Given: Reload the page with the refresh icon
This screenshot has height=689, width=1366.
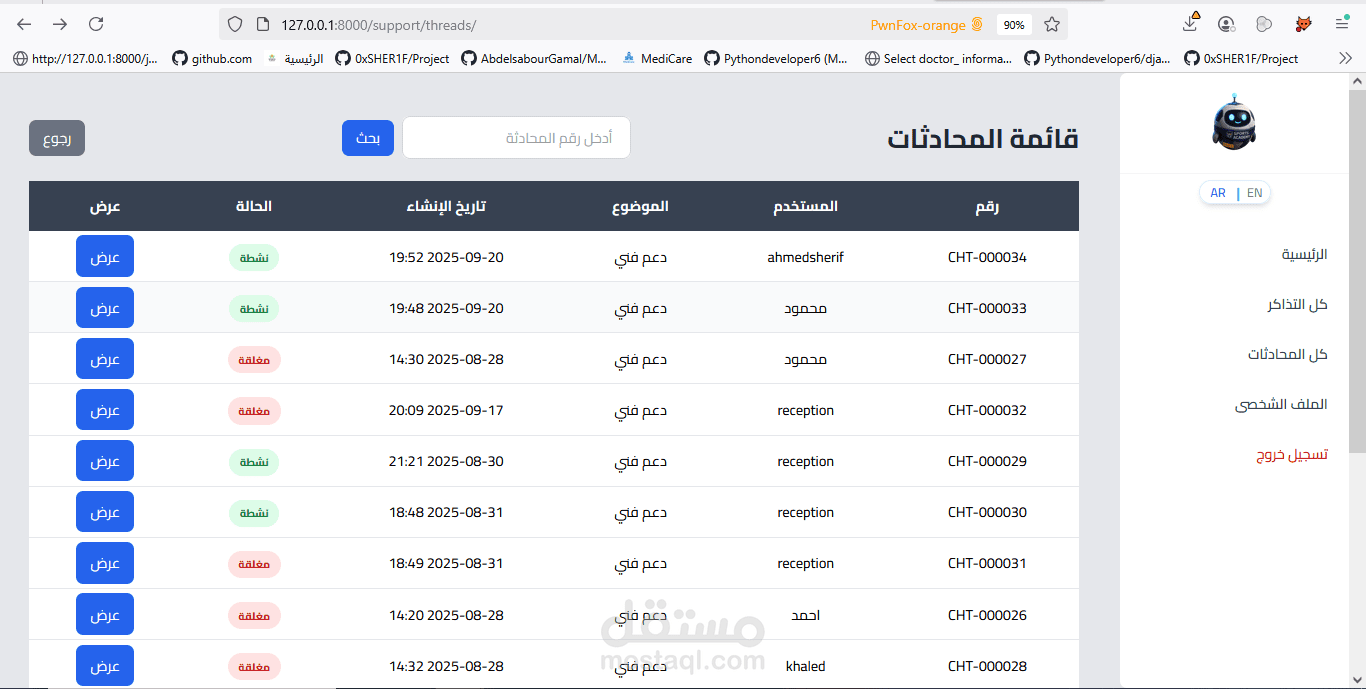Looking at the screenshot, I should pos(96,24).
